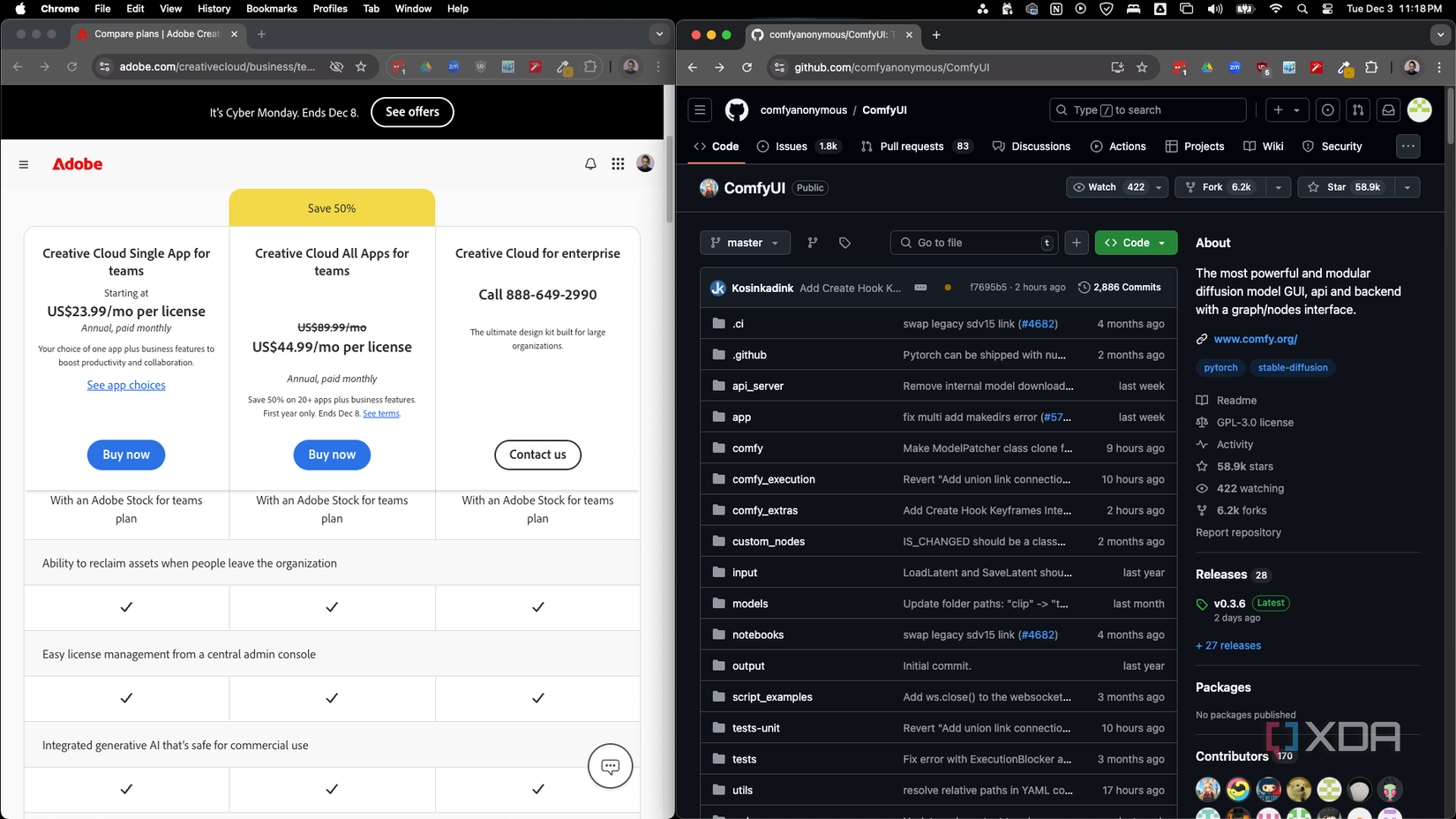1456x819 pixels.
Task: Open the See app choices link
Action: pyautogui.click(x=126, y=385)
